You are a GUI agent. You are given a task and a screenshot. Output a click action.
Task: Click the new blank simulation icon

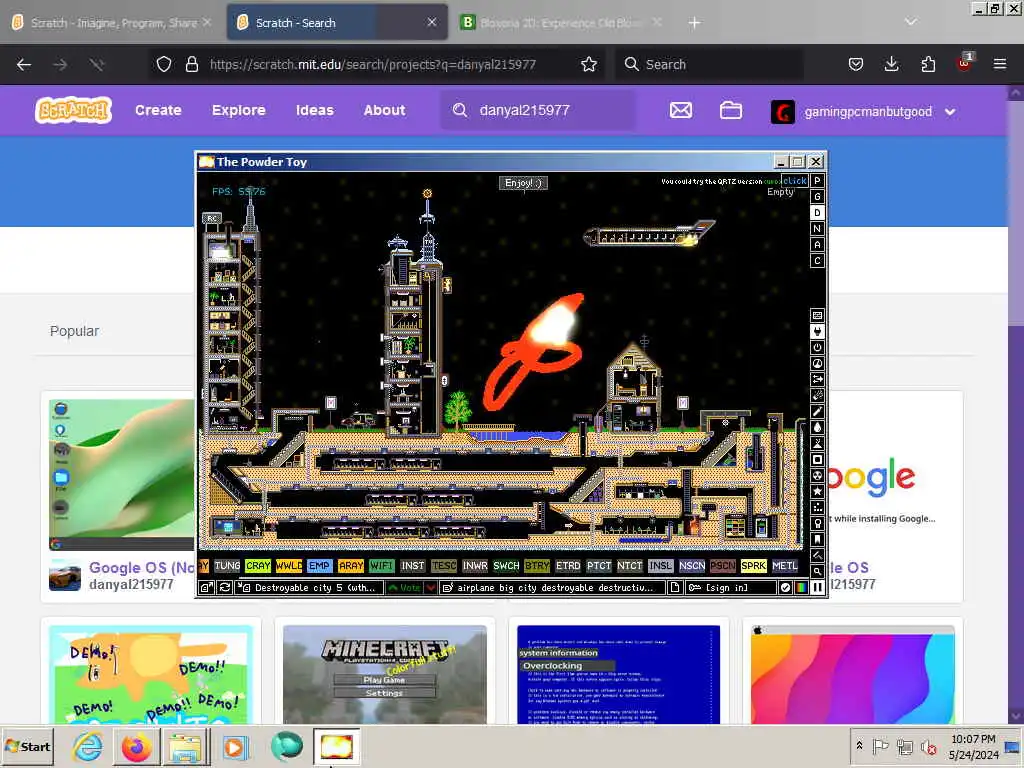[x=675, y=588]
